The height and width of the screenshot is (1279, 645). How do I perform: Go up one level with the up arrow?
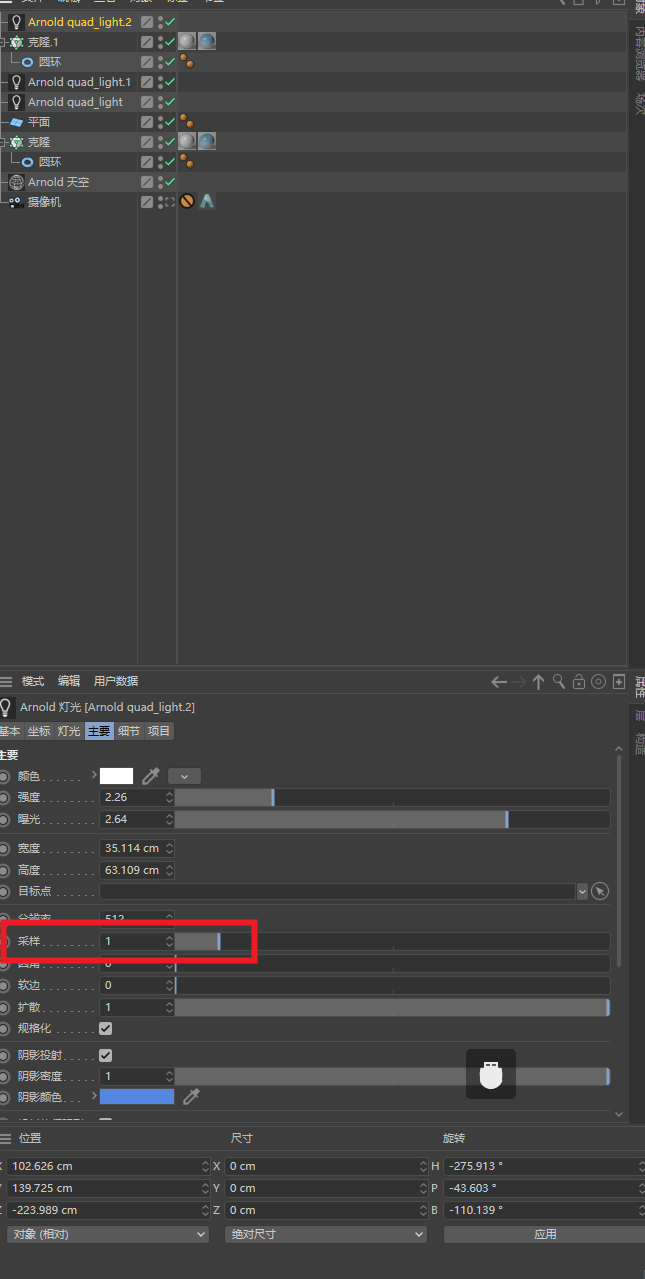point(538,682)
